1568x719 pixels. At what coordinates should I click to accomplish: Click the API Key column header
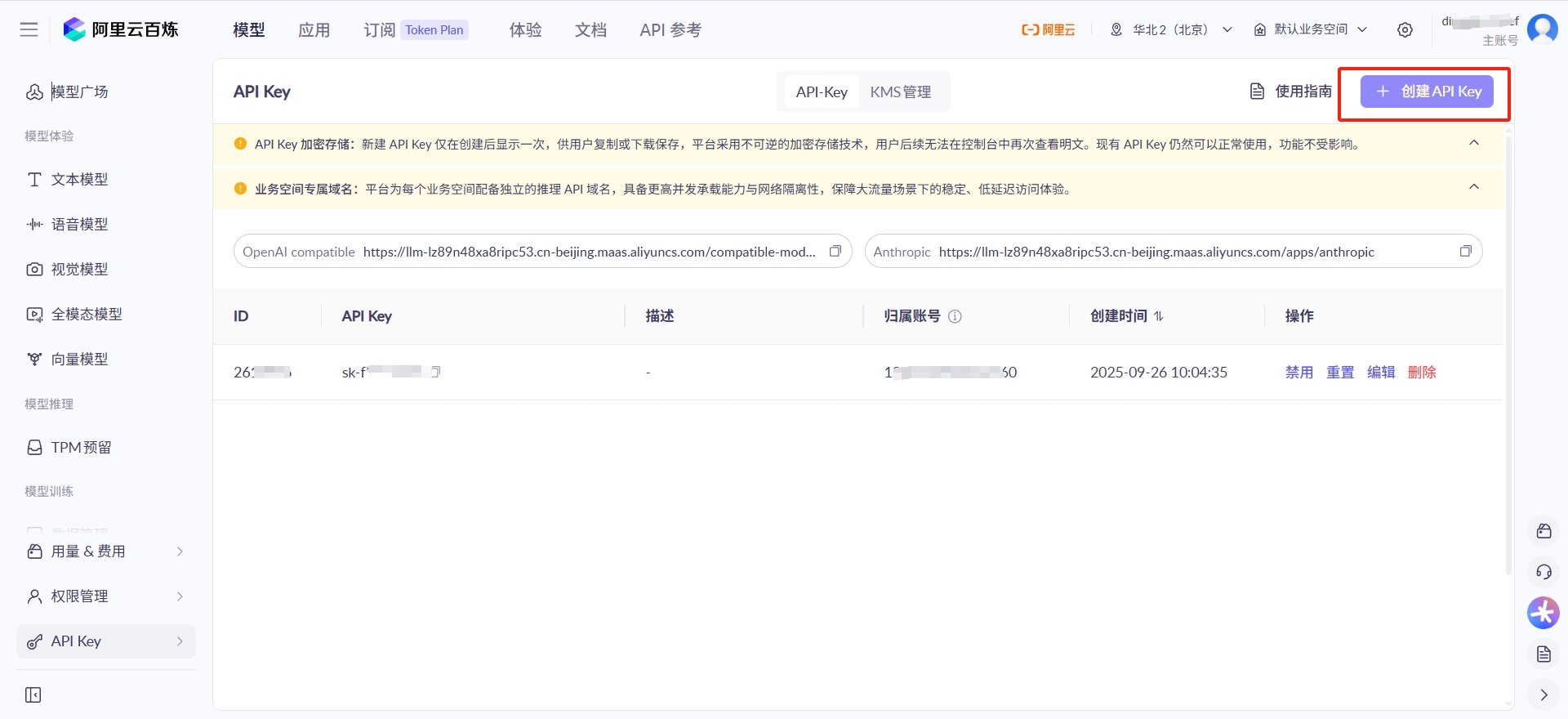pos(367,316)
